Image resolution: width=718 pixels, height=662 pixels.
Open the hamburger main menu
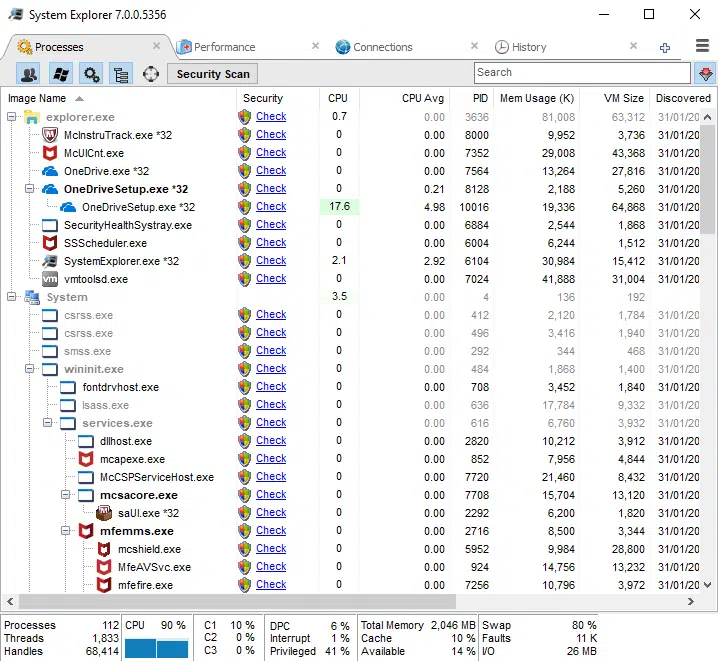[703, 47]
